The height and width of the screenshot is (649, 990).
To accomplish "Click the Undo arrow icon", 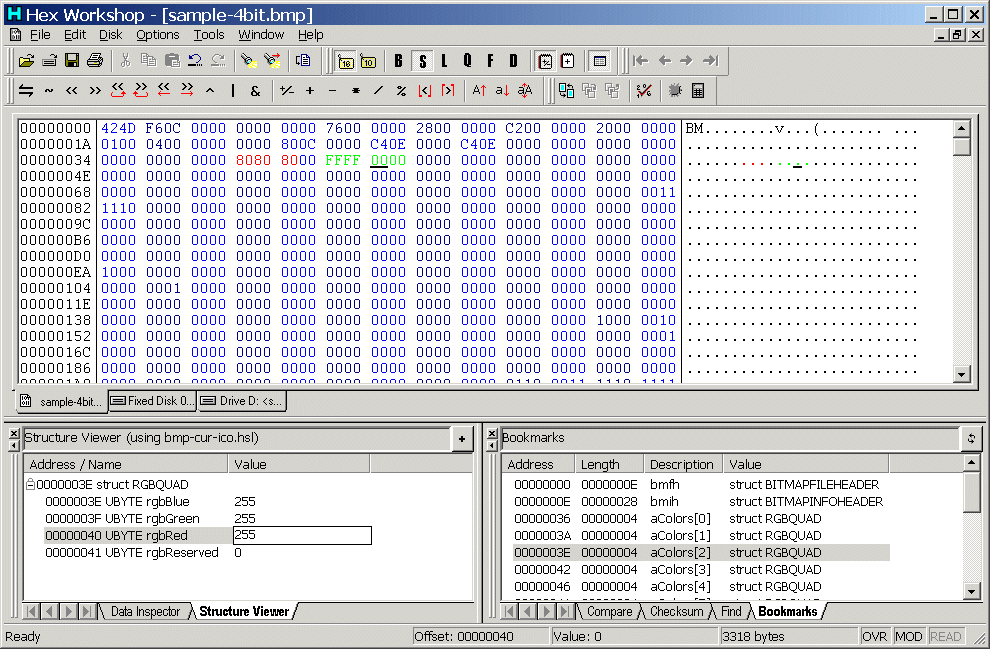I will 196,61.
